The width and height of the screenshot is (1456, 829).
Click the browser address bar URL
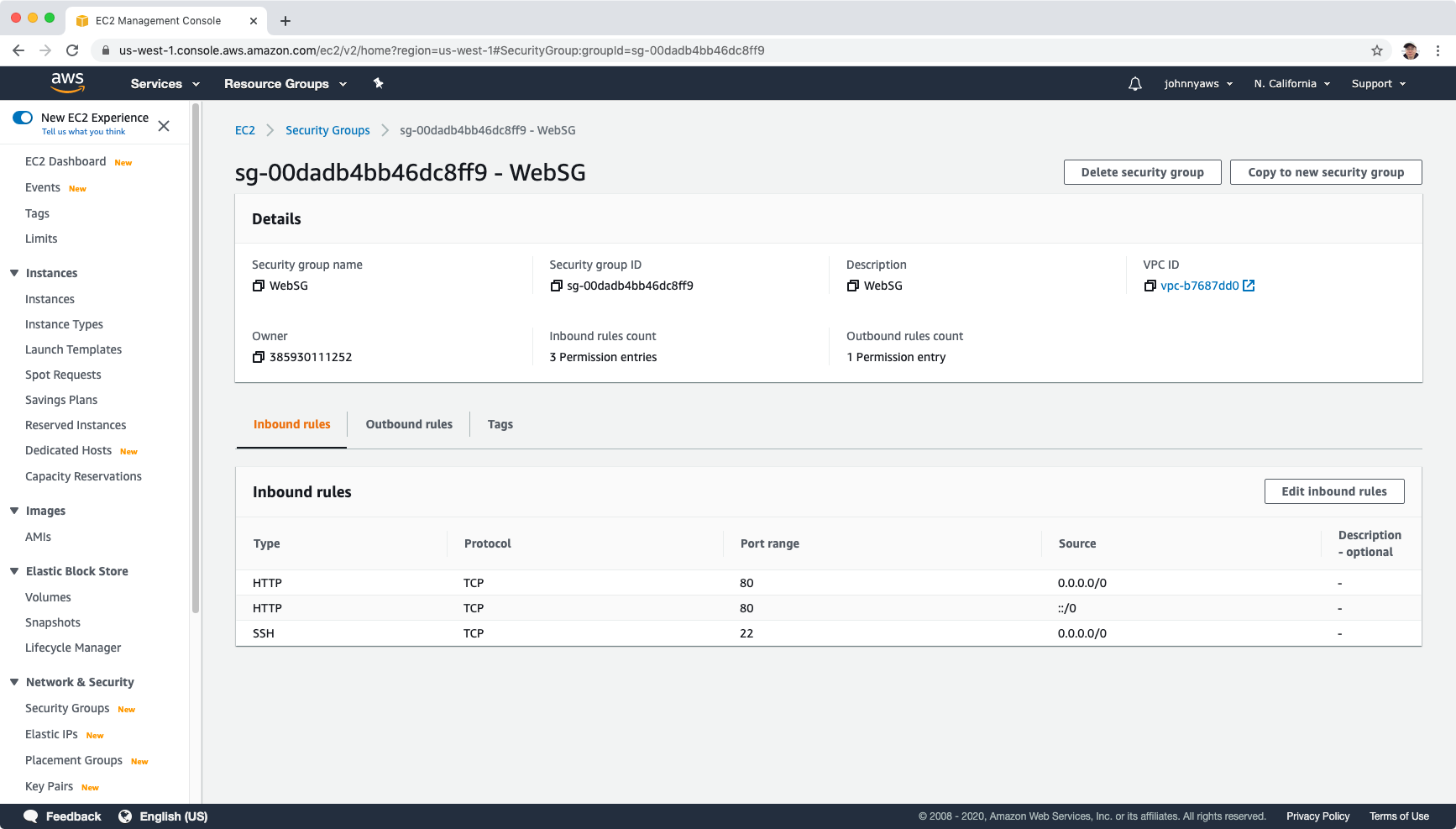442,50
